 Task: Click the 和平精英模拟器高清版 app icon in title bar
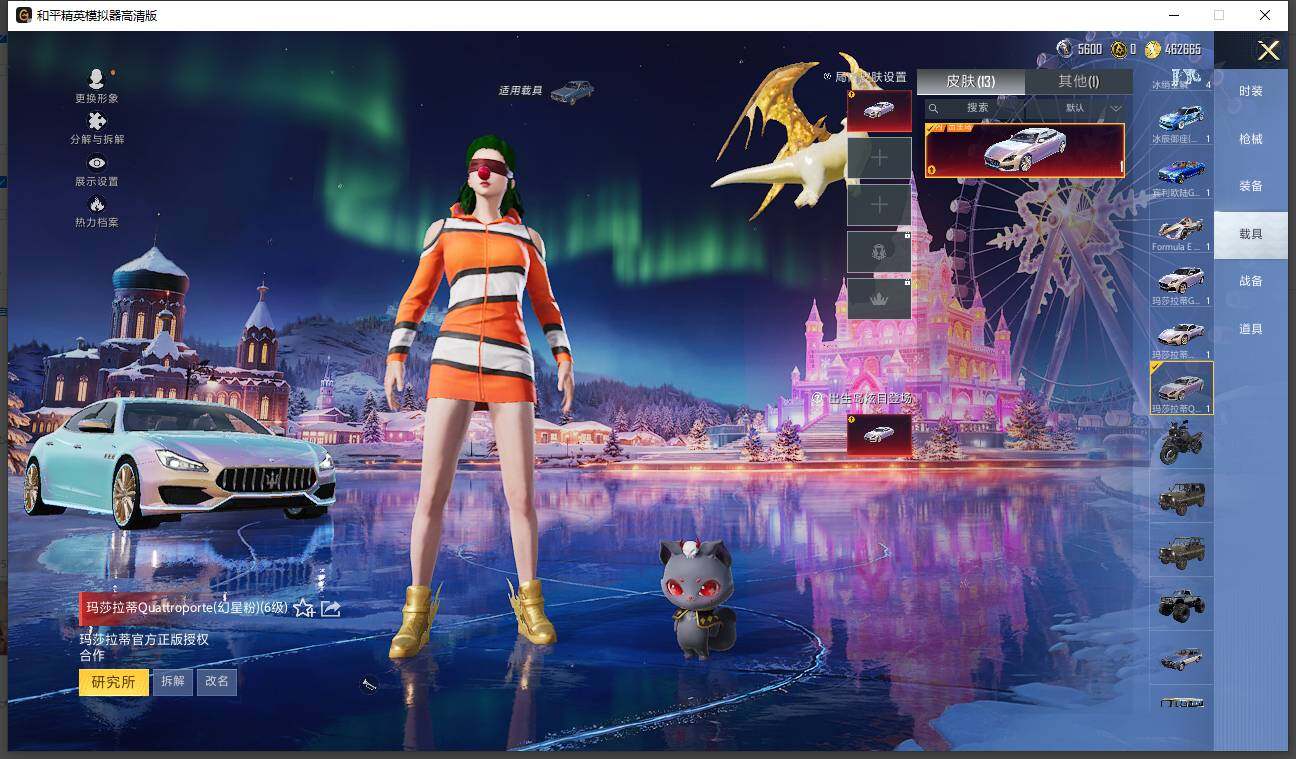click(x=23, y=15)
